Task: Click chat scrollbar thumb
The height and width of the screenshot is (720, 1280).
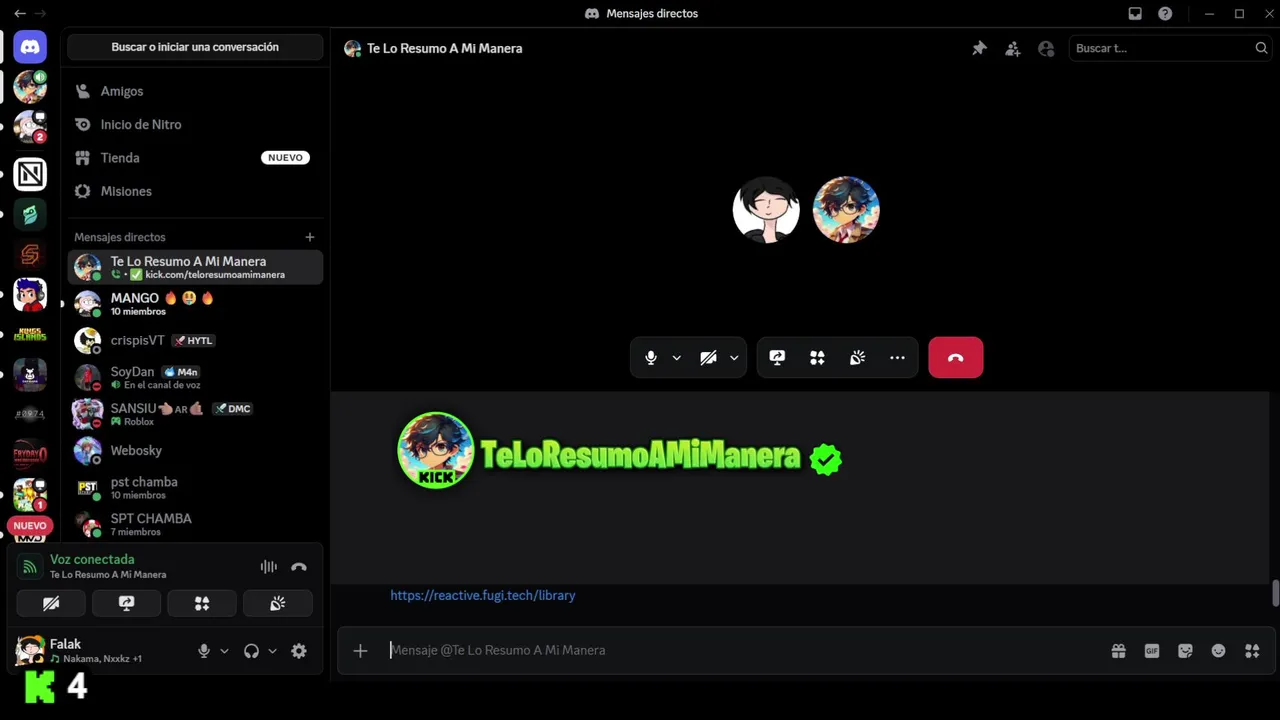Action: point(1275,593)
